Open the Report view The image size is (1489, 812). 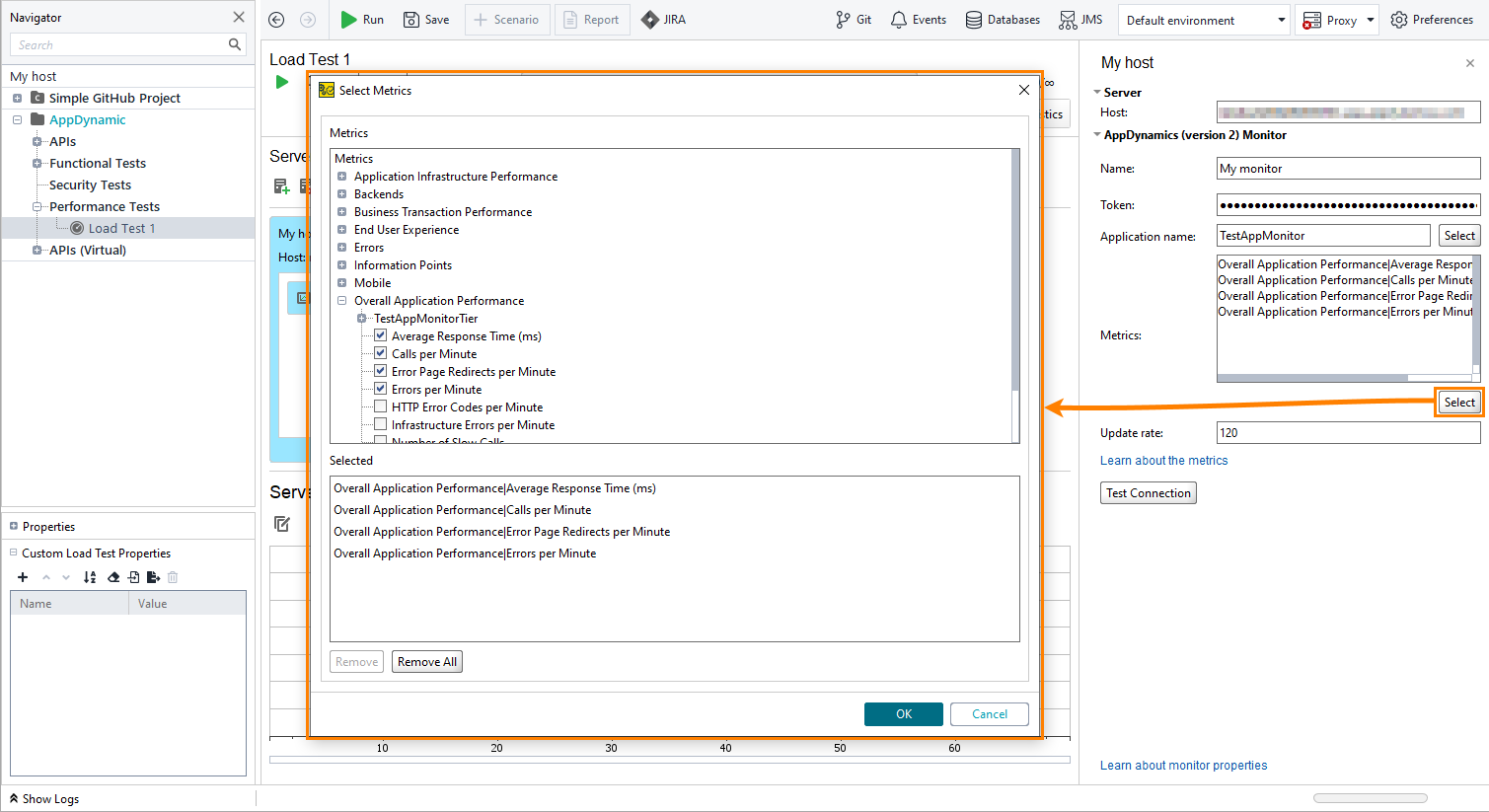pos(592,19)
